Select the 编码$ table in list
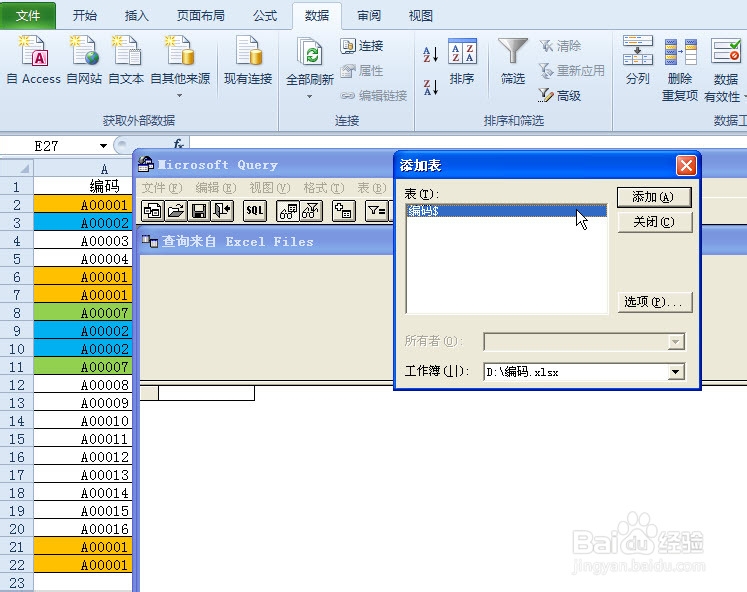 [x=506, y=211]
